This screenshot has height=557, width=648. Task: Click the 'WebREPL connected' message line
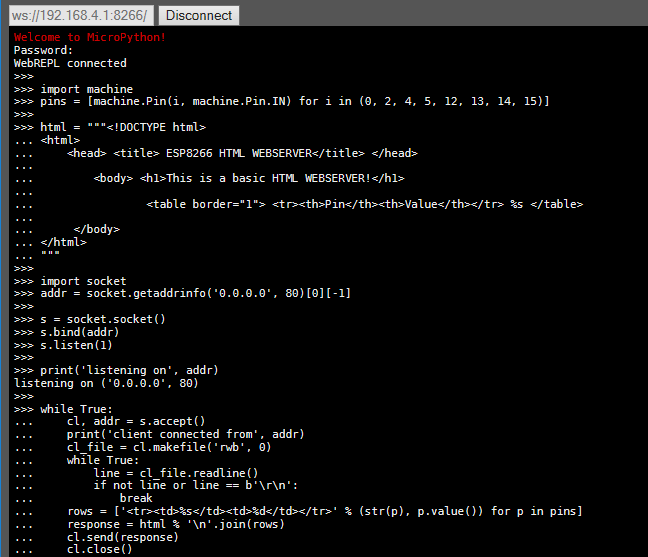(70, 63)
